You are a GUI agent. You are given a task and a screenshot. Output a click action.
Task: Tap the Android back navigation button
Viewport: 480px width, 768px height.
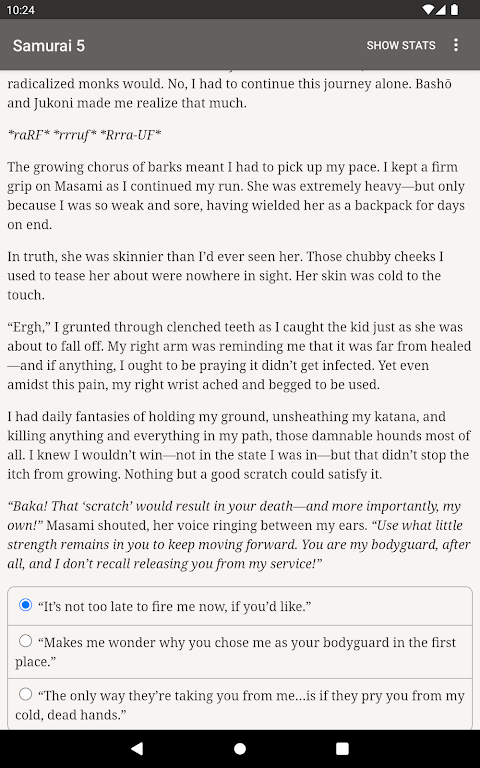click(x=137, y=748)
